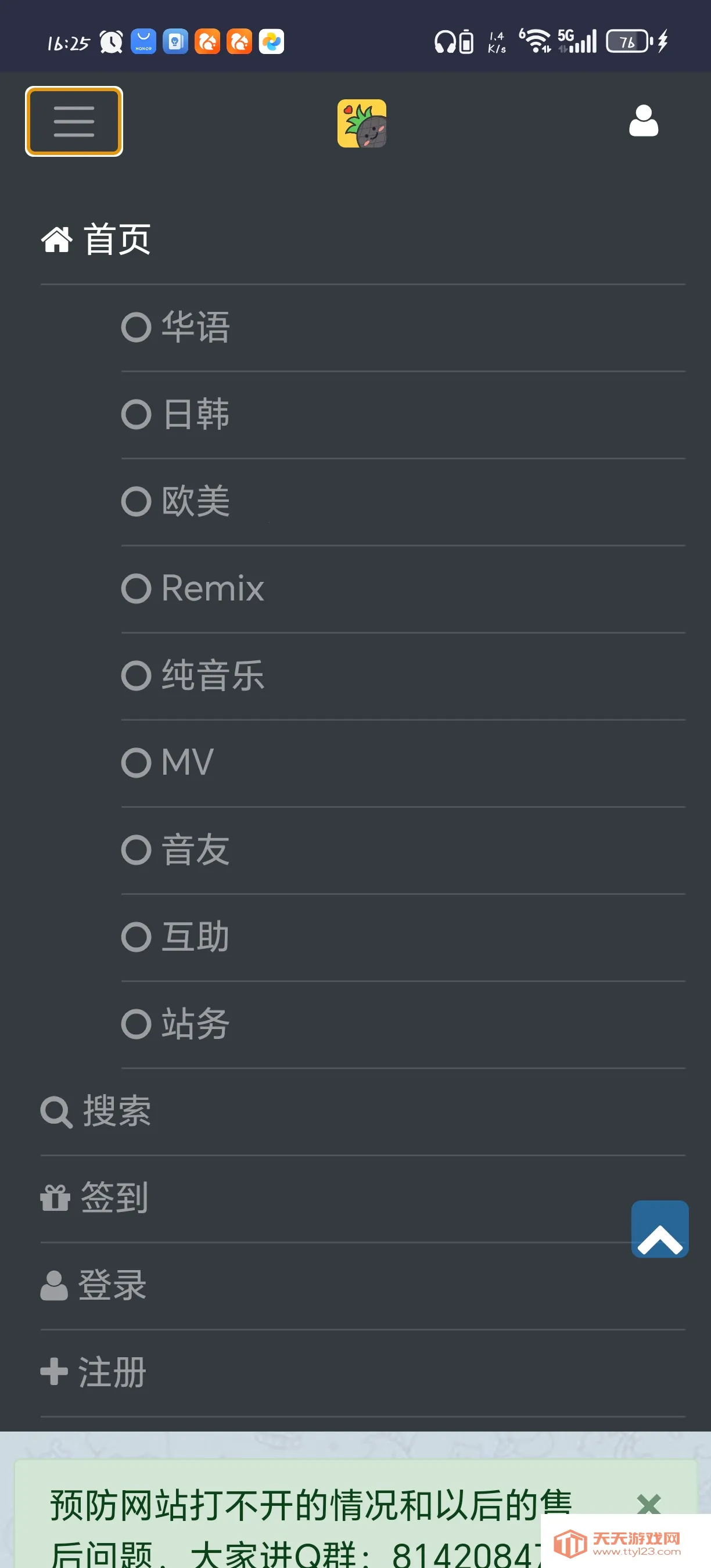The height and width of the screenshot is (1568, 711).
Task: Select the 日韩 category
Action: click(176, 415)
